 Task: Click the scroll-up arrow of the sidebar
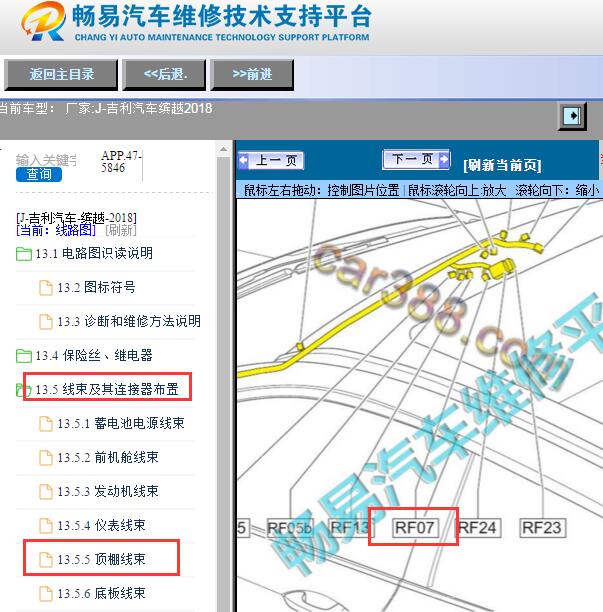point(224,149)
